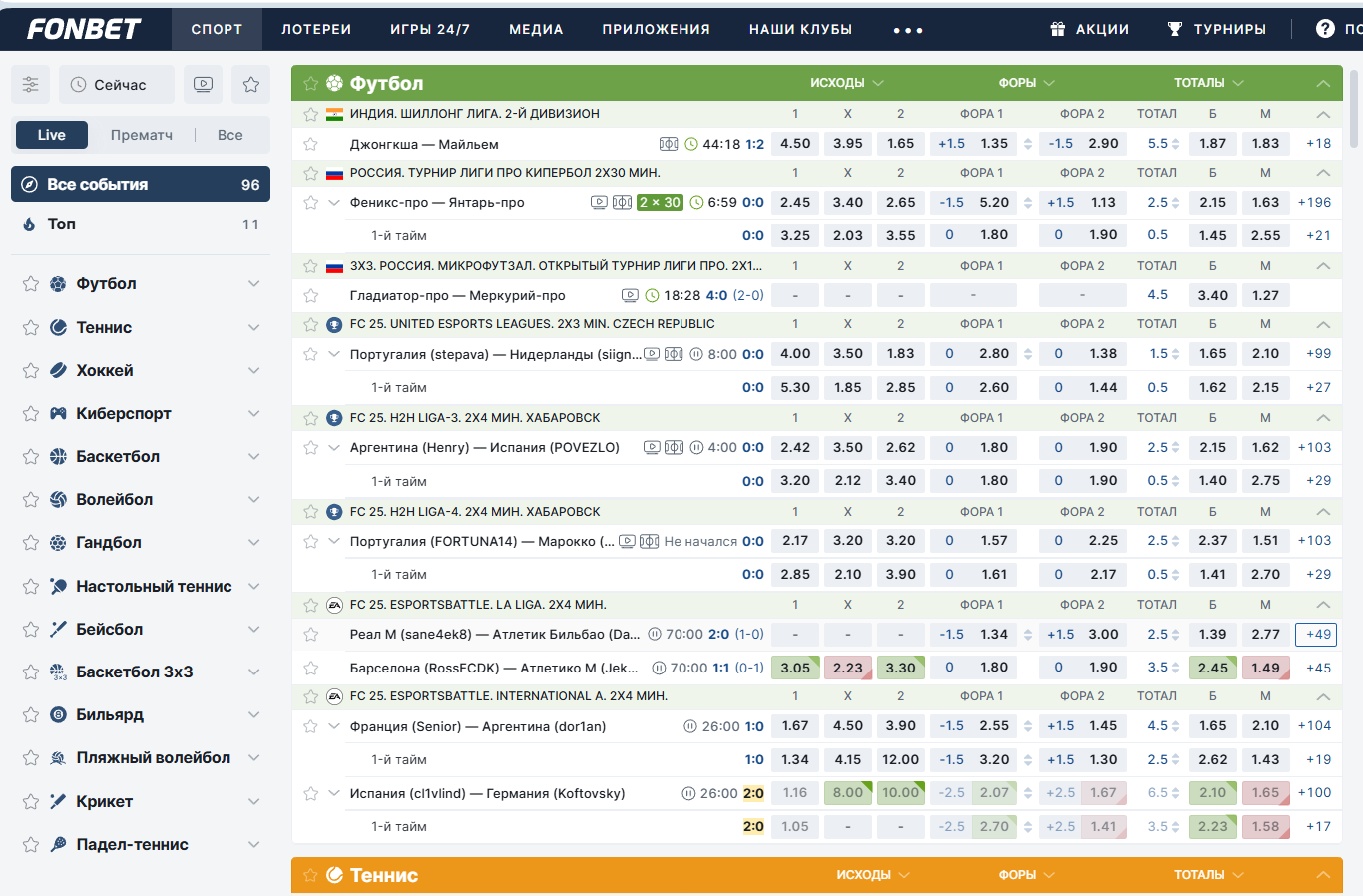Add Футбол to favorites in sidebar
Viewport: 1363px width, 896px height.
pyautogui.click(x=31, y=284)
